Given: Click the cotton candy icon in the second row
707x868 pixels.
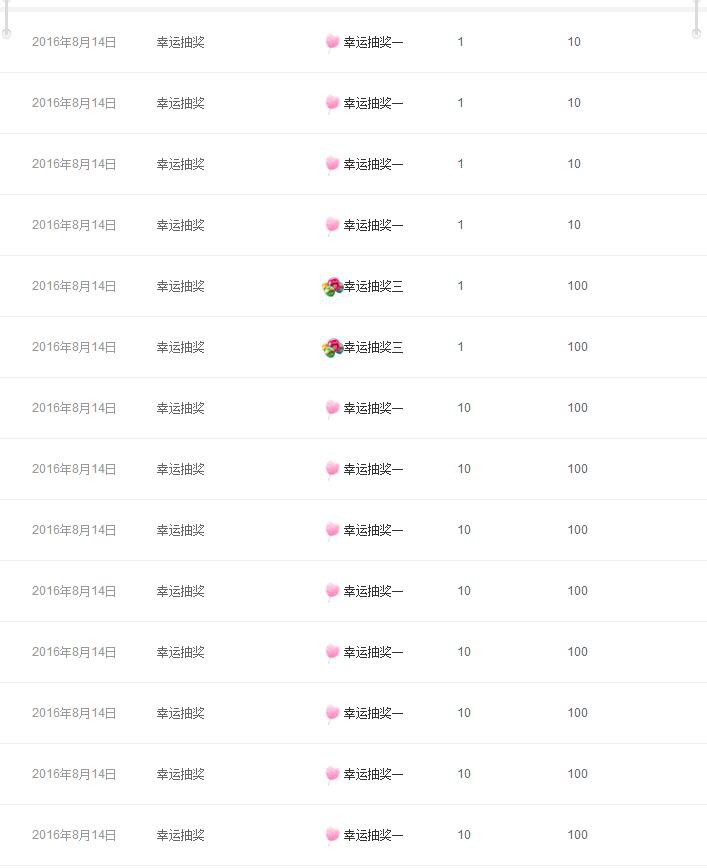Looking at the screenshot, I should [332, 104].
